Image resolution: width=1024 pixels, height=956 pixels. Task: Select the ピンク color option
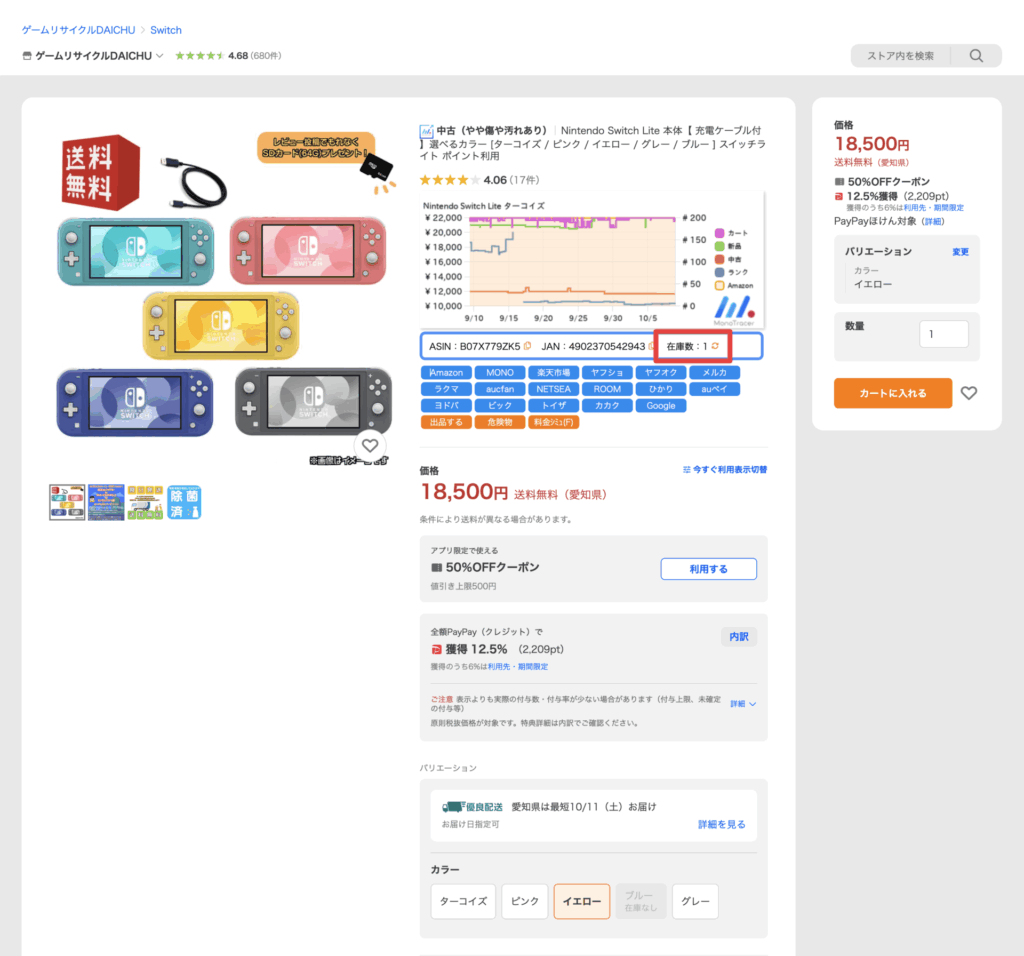[x=524, y=901]
